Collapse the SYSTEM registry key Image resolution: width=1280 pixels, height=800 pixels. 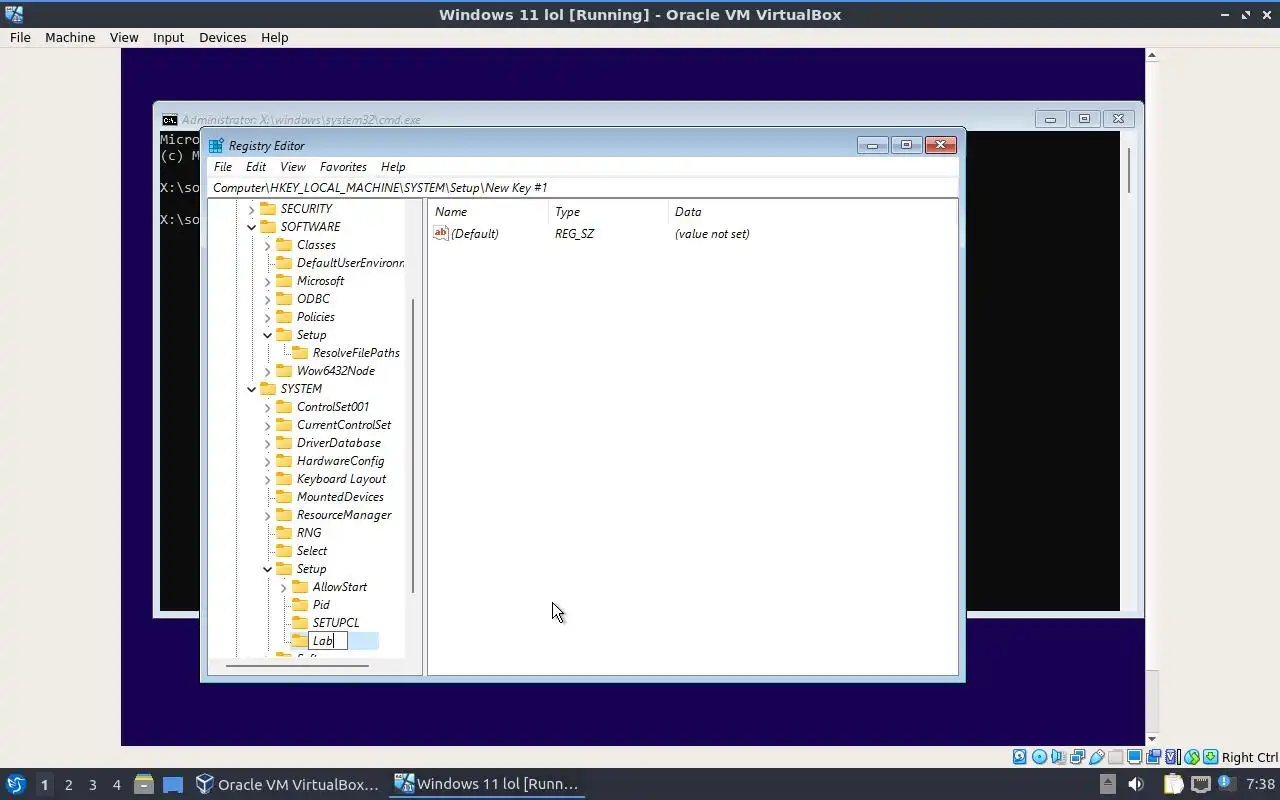(251, 389)
